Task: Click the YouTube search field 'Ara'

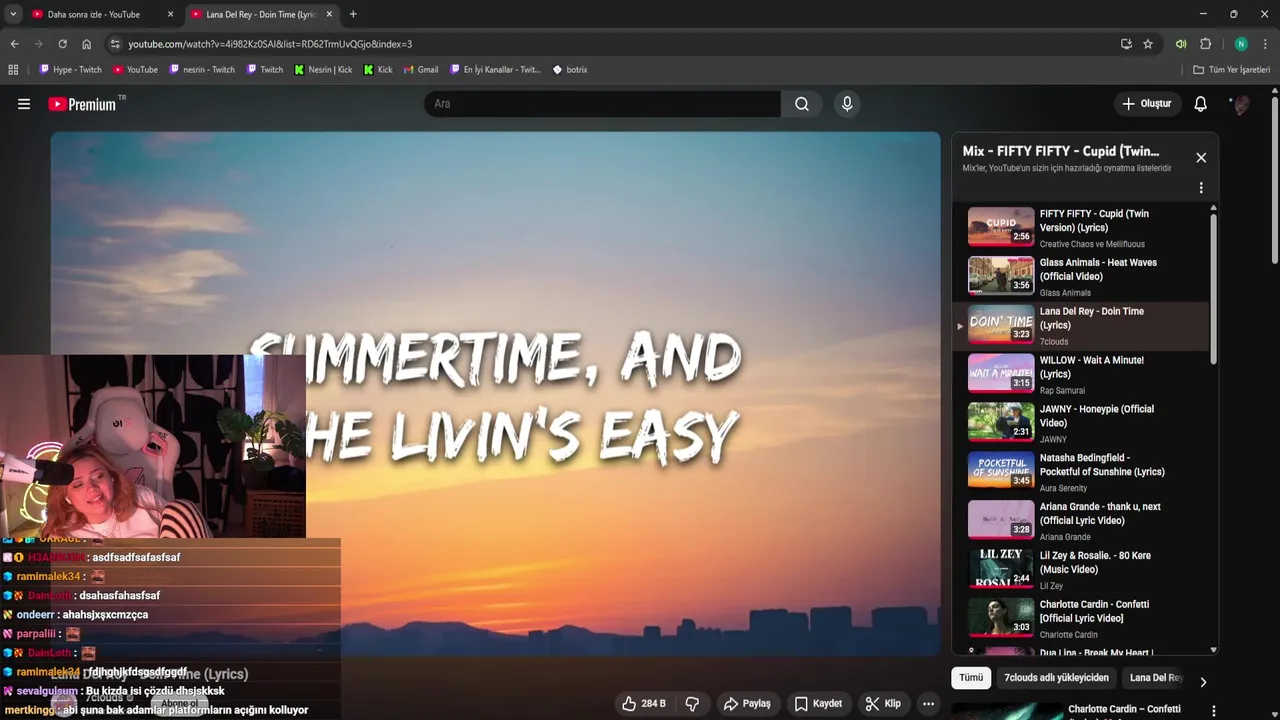Action: pos(603,104)
